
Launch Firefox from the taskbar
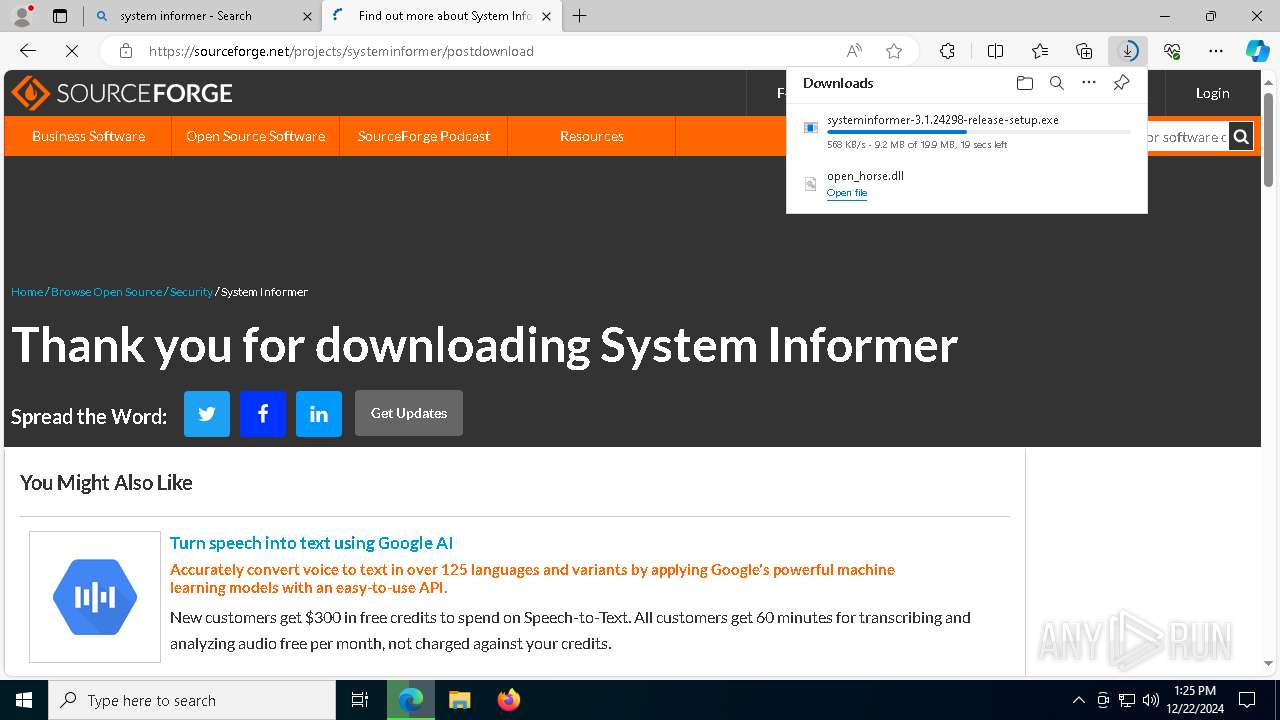click(x=508, y=700)
